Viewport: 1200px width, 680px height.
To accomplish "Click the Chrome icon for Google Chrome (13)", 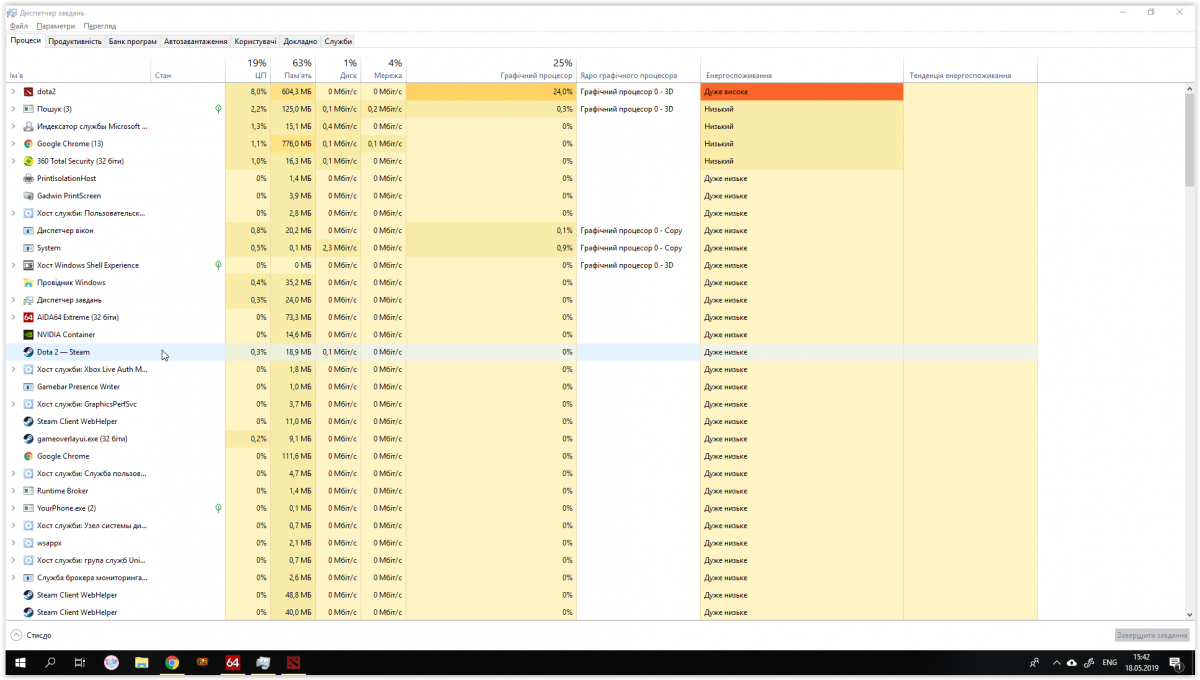I will pyautogui.click(x=28, y=144).
